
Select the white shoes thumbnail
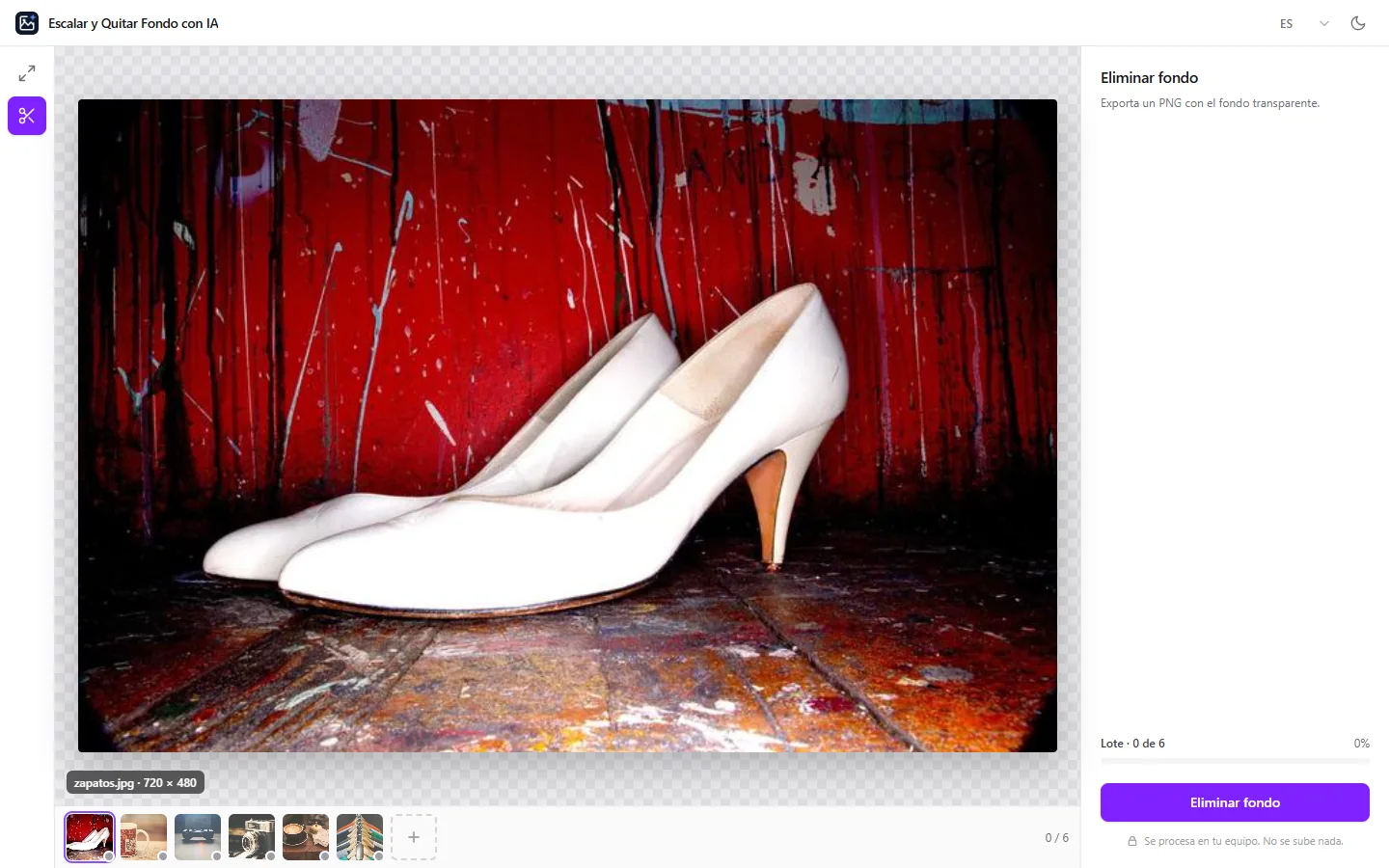point(90,837)
